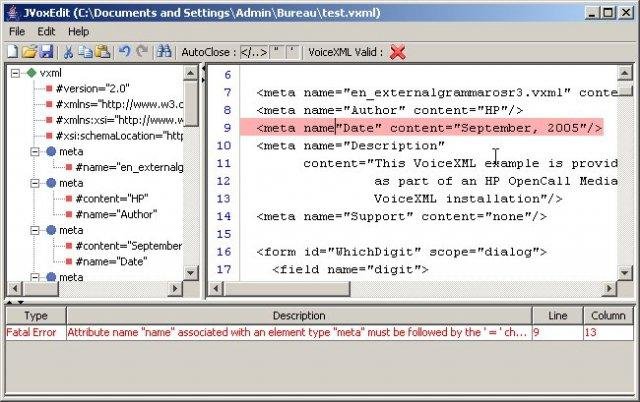Click the red X VoiceXML valid indicator
The width and height of the screenshot is (640, 402).
pos(397,52)
